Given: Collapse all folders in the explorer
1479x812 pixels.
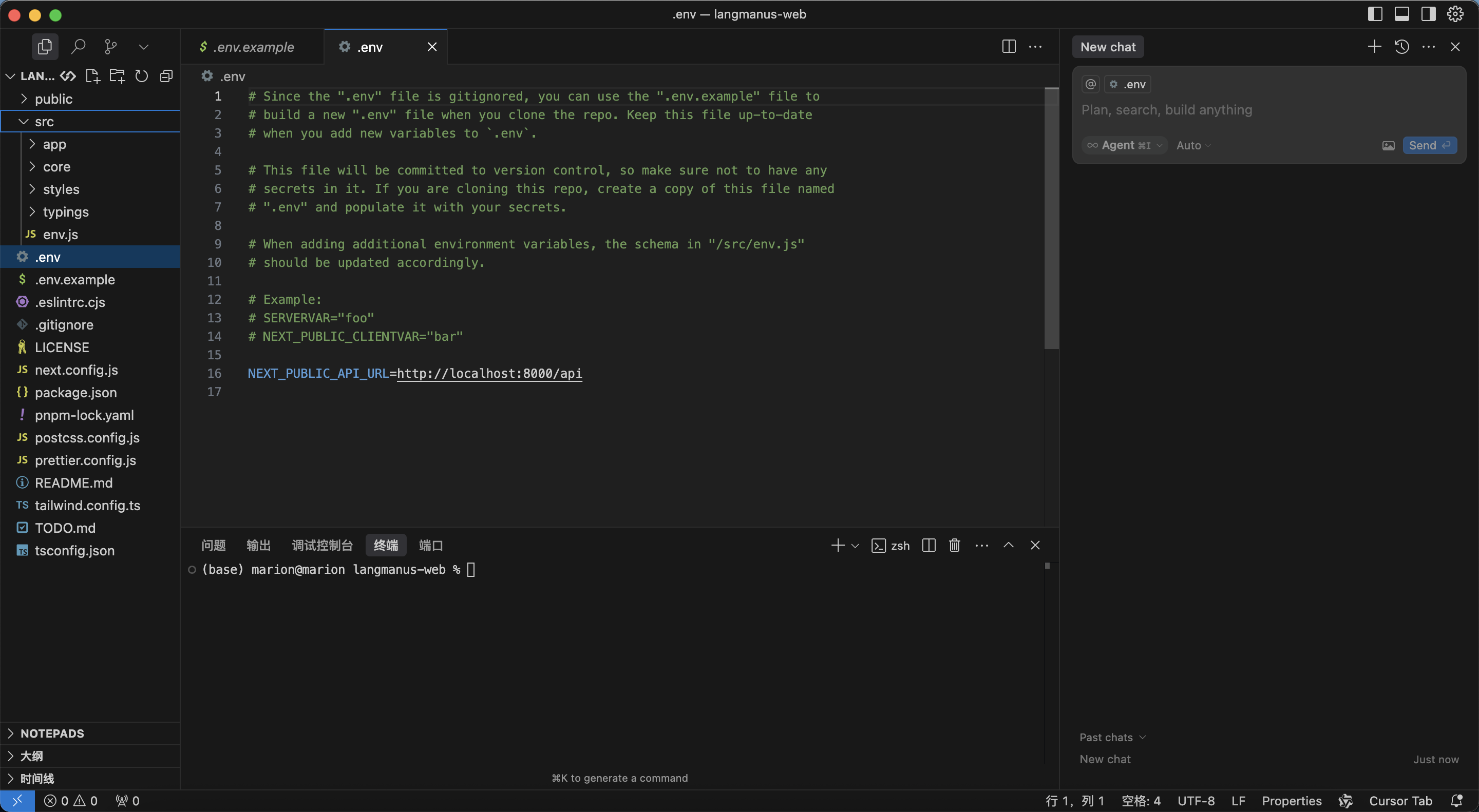Looking at the screenshot, I should (166, 76).
